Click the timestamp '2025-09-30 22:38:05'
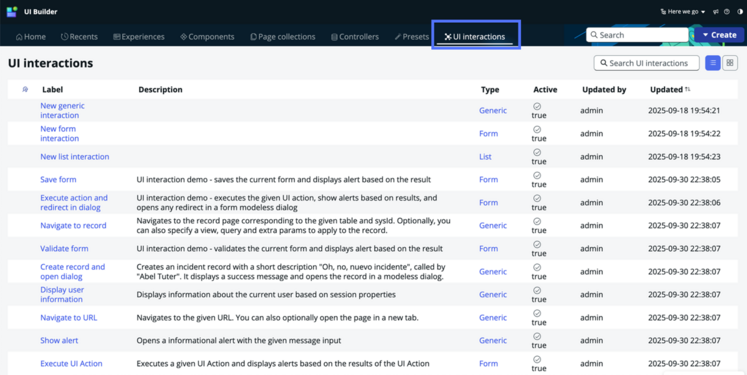Image resolution: width=747 pixels, height=375 pixels. pyautogui.click(x=684, y=180)
